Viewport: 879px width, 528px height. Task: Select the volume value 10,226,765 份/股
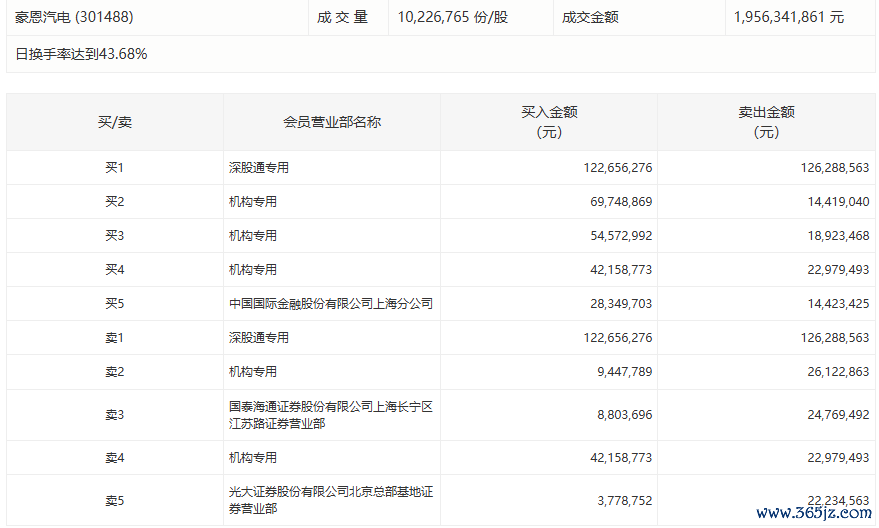point(452,17)
